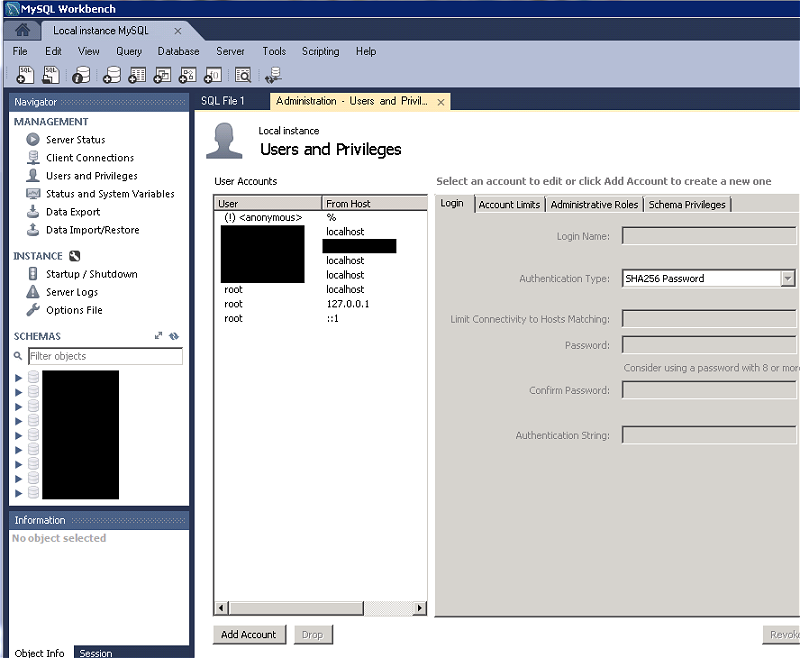Open the Database menu
The height and width of the screenshot is (658, 800).
pyautogui.click(x=179, y=52)
